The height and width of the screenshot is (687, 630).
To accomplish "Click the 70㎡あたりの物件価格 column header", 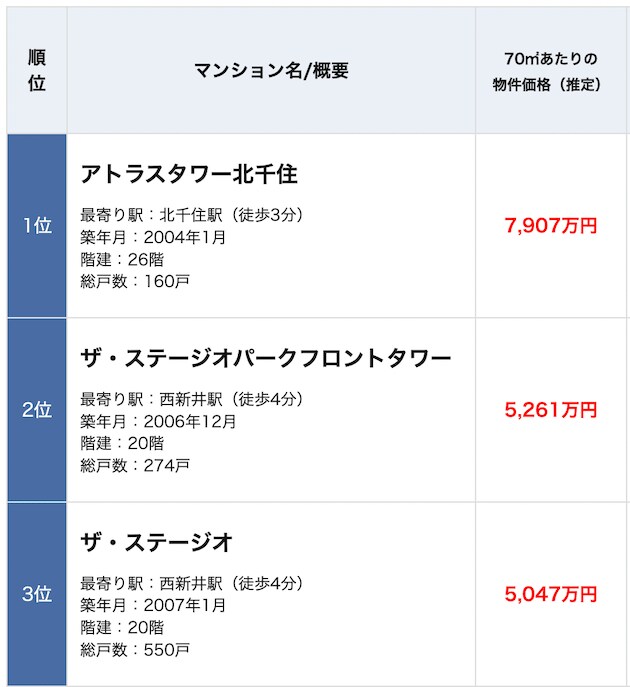I will [x=551, y=70].
